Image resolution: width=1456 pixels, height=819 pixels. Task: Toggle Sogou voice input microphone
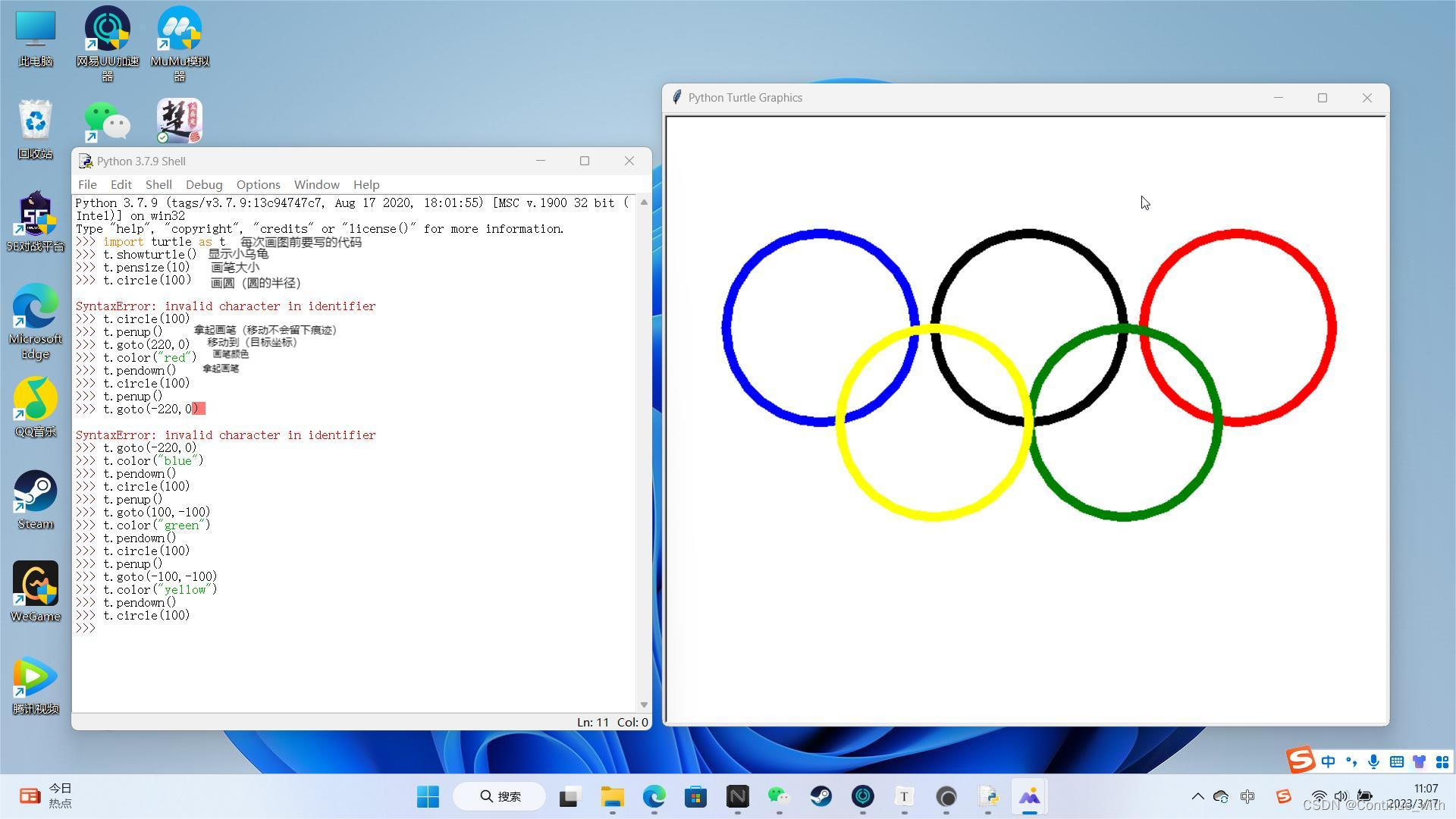(x=1373, y=761)
